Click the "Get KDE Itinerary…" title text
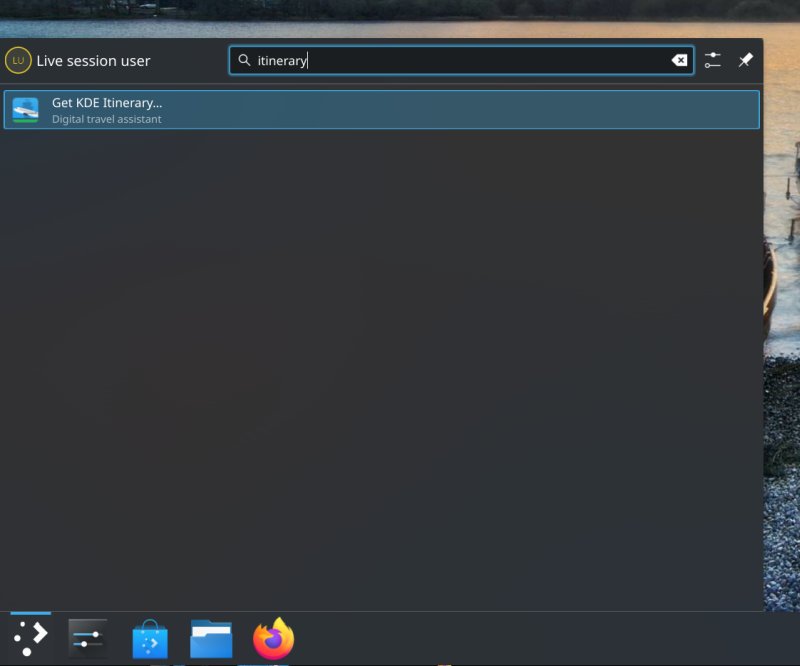Viewport: 800px width, 666px height. [x=105, y=101]
